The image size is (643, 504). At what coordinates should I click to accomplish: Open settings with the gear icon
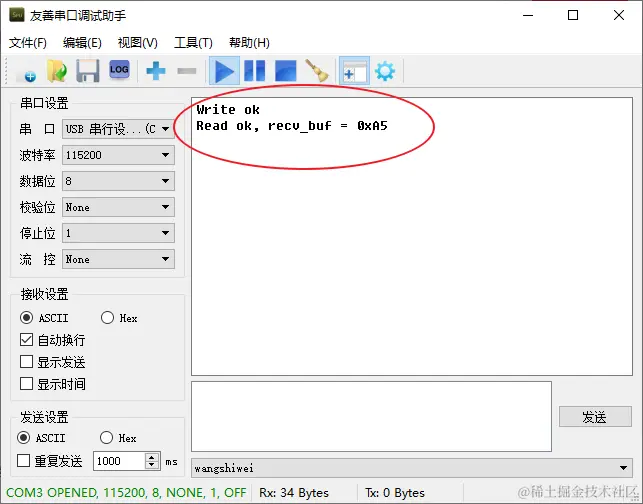(385, 71)
